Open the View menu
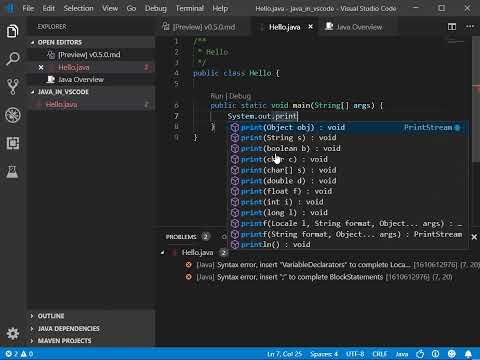The height and width of the screenshot is (360, 480). (x=110, y=8)
